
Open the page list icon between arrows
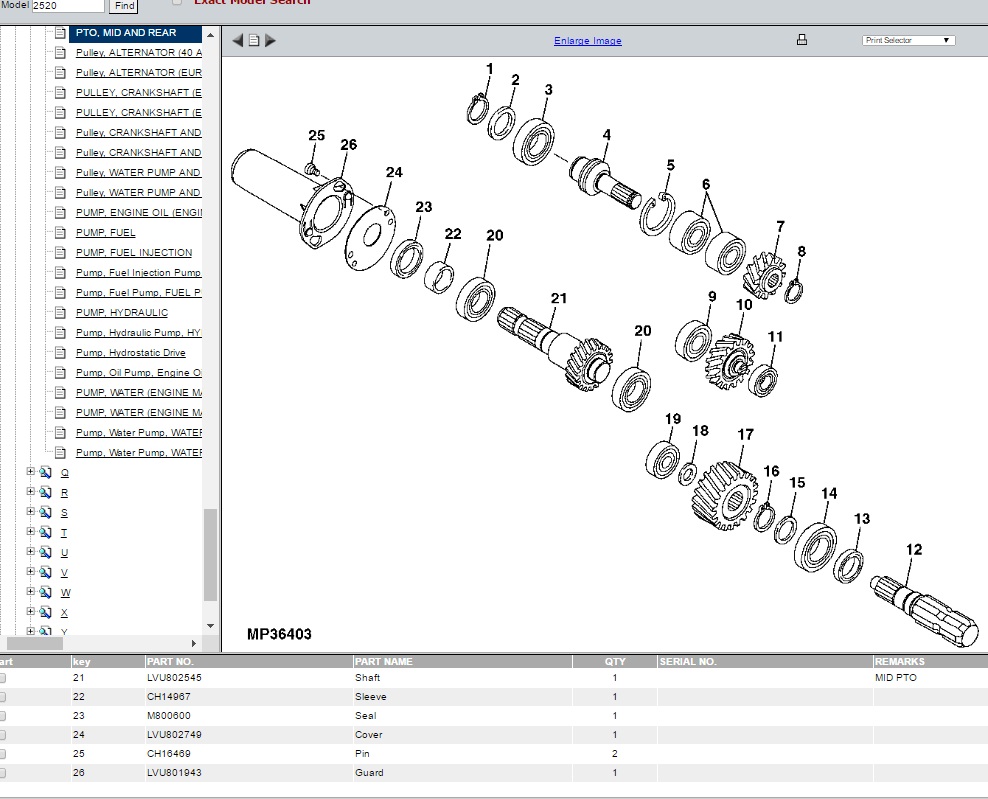point(254,40)
